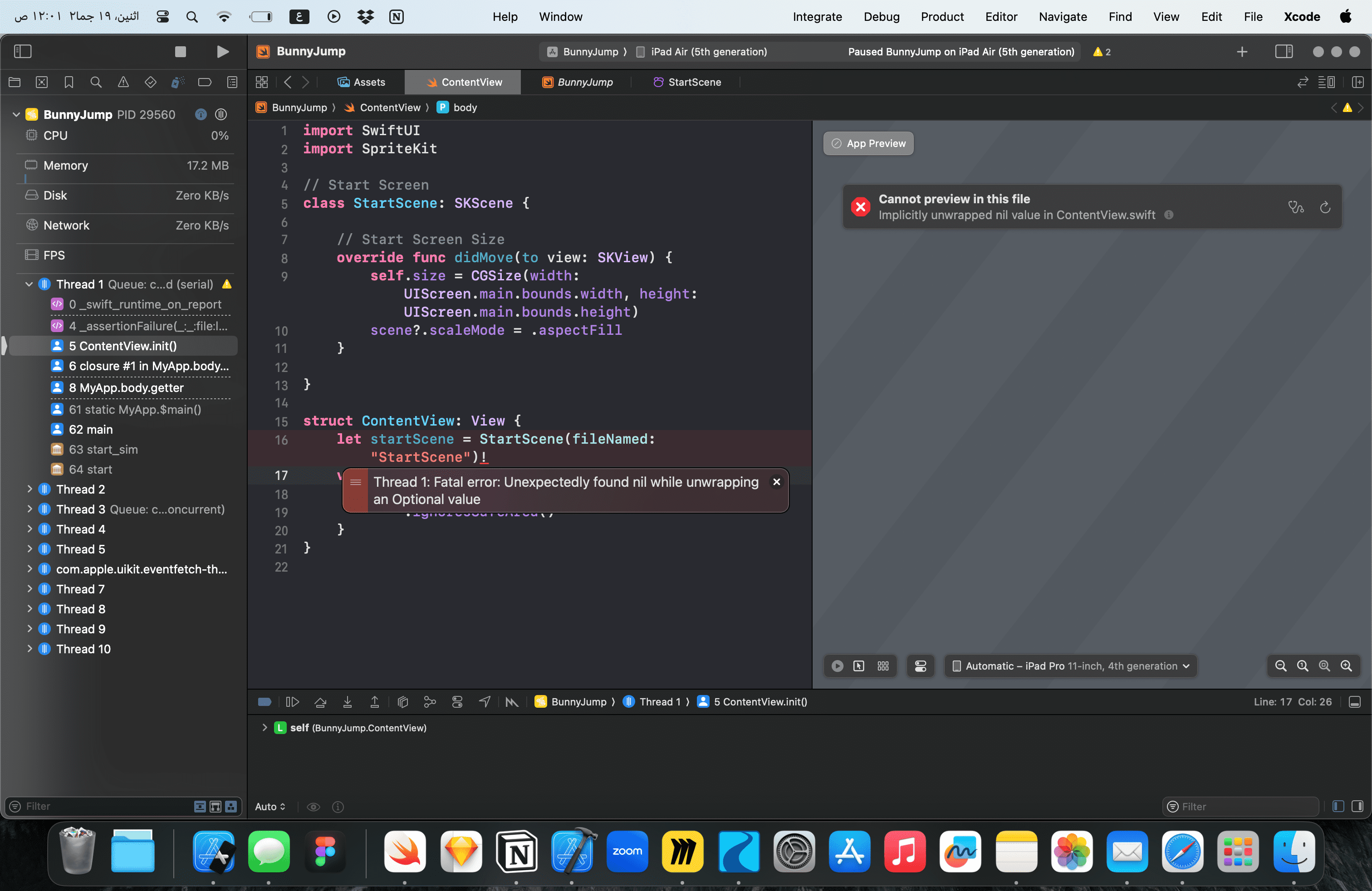
Task: Select the Memory gauge
Action: (x=126, y=166)
